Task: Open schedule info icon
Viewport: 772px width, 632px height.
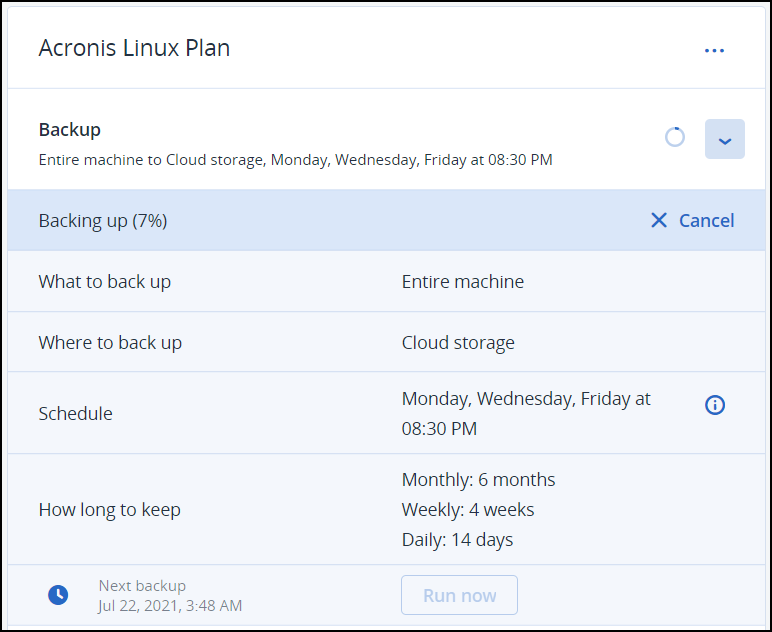Action: click(714, 405)
